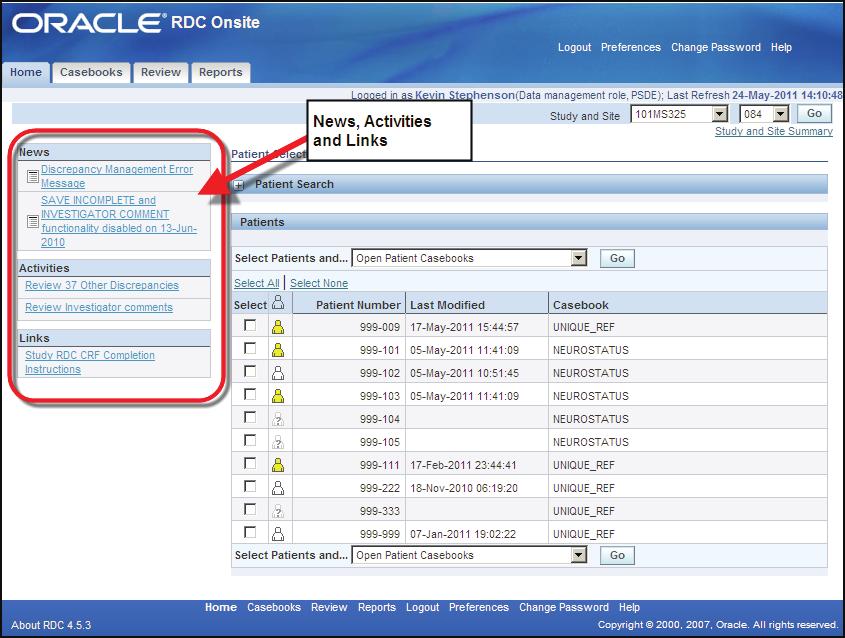Open Preferences in the top header
Screen dimensions: 845x638
[x=631, y=47]
